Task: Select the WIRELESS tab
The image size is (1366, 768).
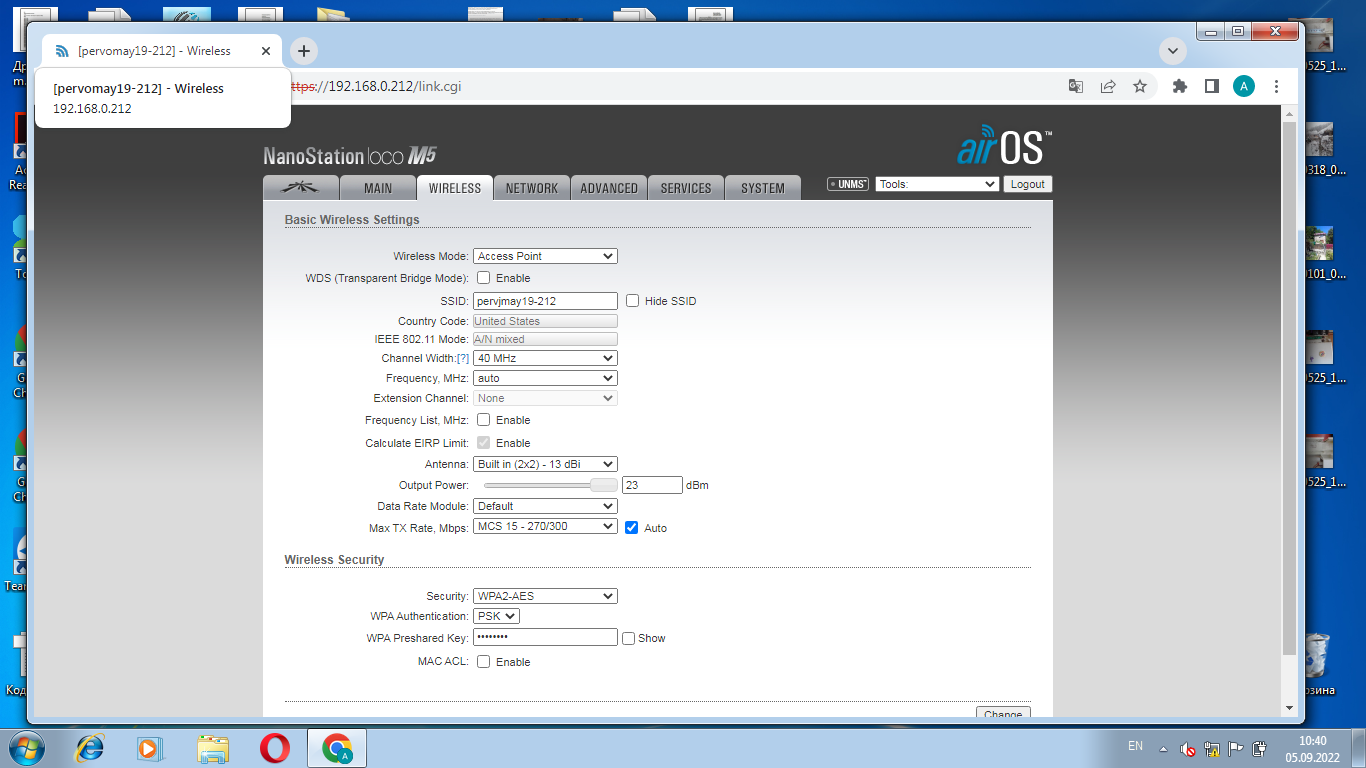Action: pos(455,188)
